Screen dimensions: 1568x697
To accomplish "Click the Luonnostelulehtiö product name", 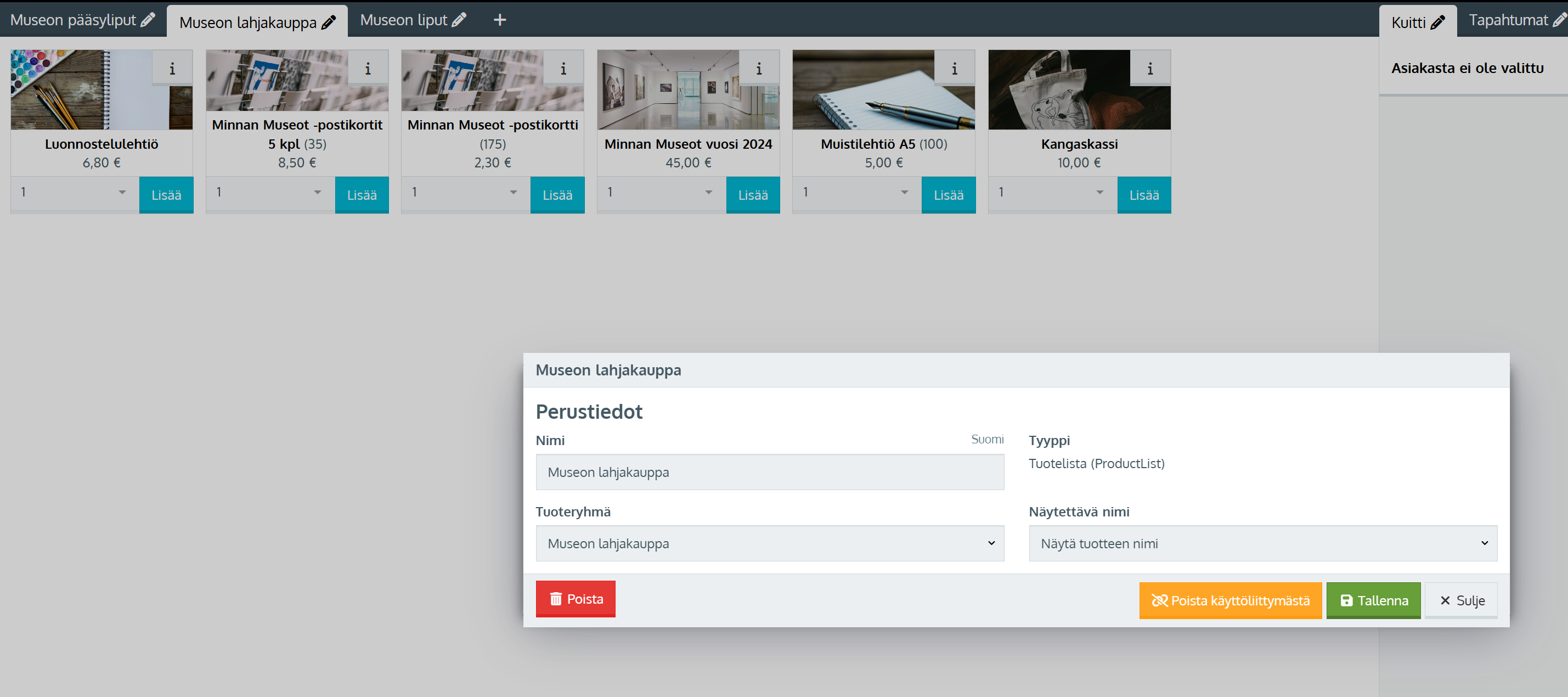I will [101, 144].
